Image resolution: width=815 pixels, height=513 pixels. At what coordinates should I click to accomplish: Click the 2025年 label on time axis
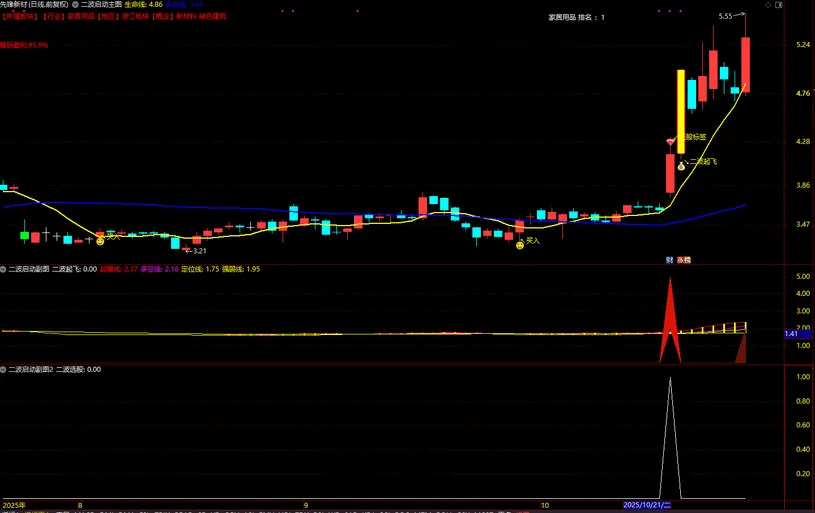click(14, 505)
